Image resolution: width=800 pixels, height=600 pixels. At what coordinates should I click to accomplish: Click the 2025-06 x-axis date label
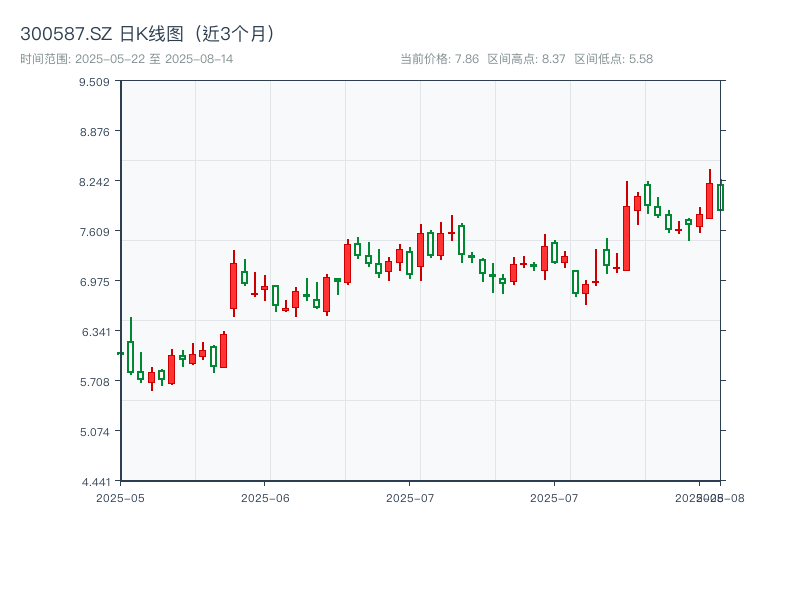pyautogui.click(x=265, y=497)
